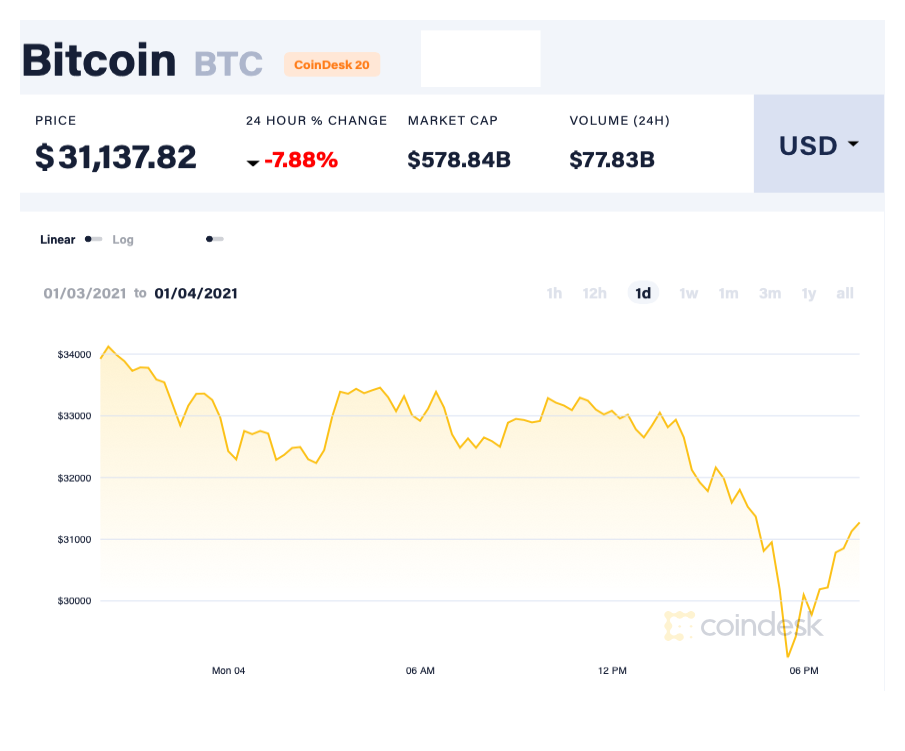Switch to the 1w timeframe
905x751 pixels.
(x=688, y=293)
